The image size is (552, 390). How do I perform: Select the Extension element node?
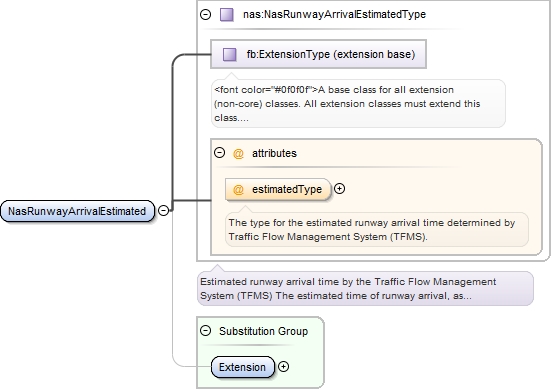tap(243, 367)
